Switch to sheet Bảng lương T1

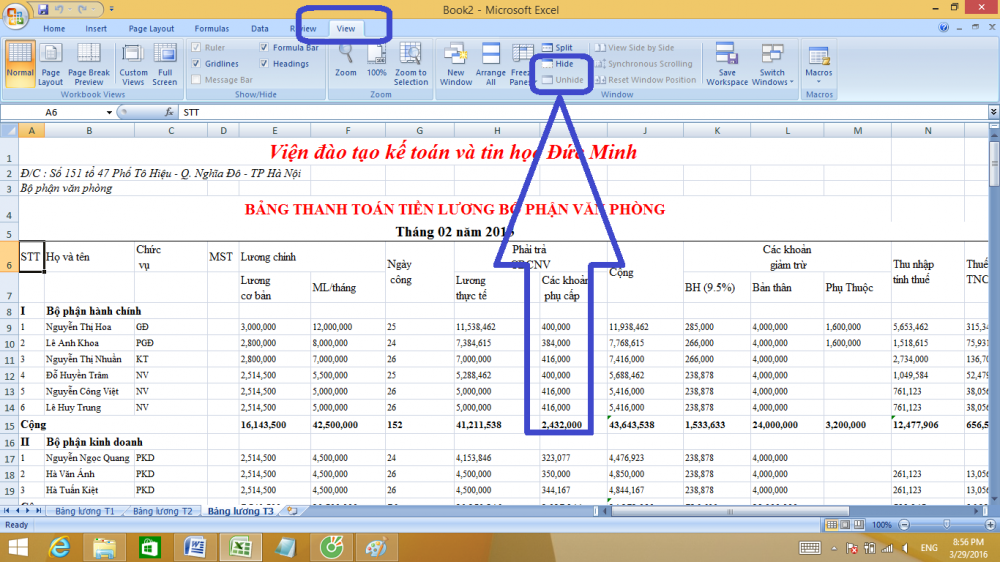click(x=84, y=511)
